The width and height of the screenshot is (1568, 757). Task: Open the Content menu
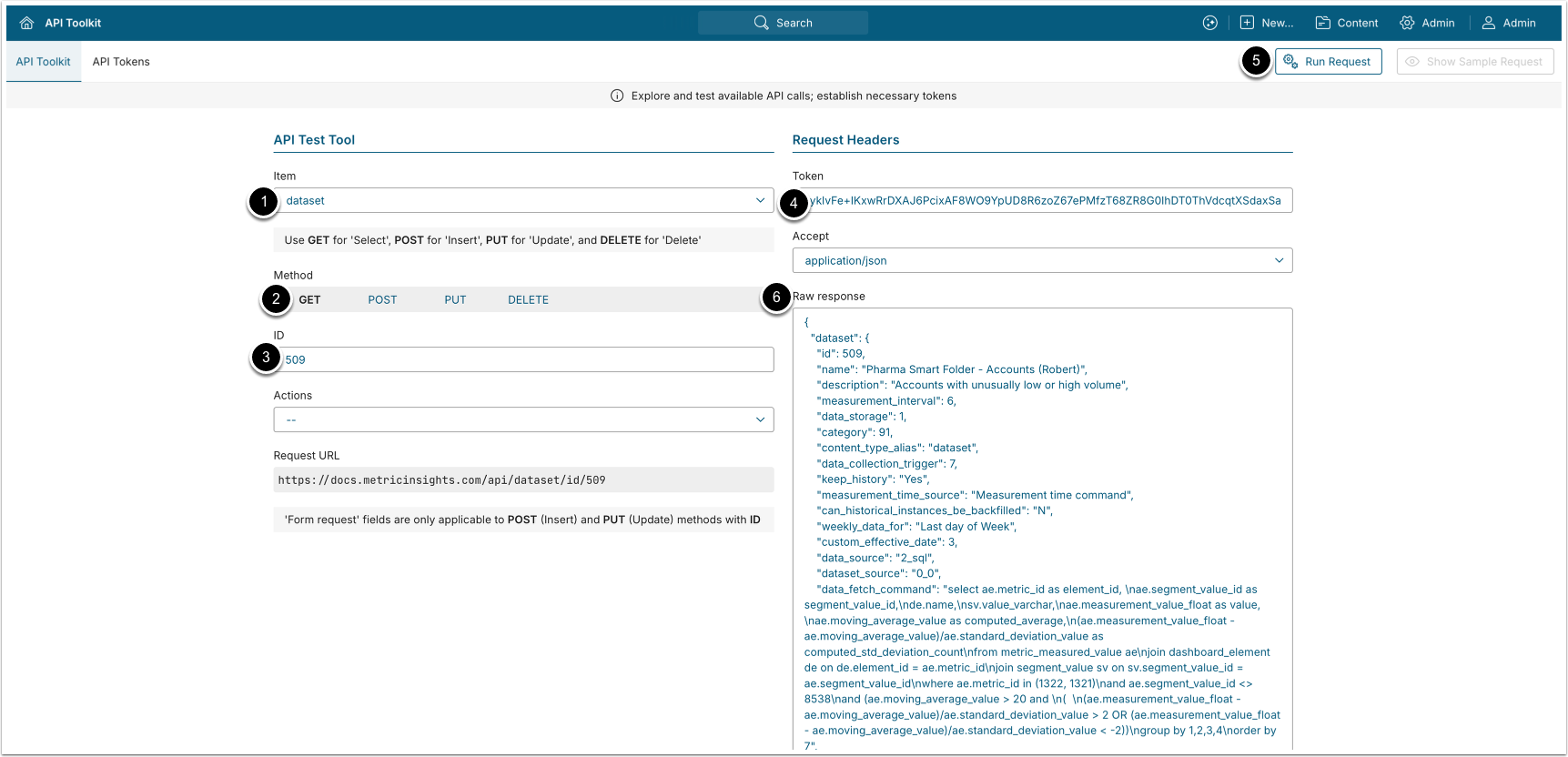pyautogui.click(x=1346, y=23)
